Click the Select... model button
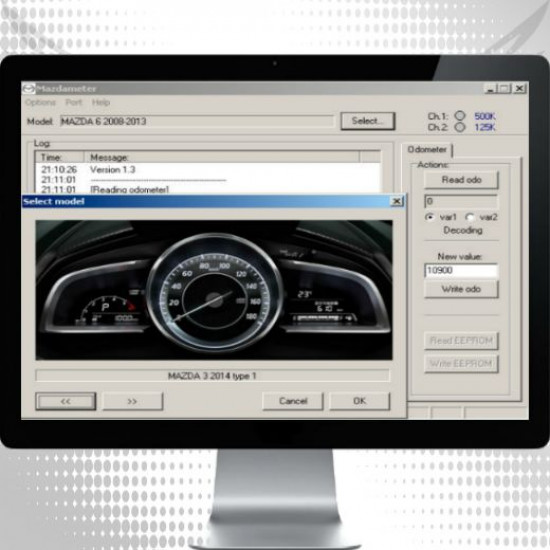This screenshot has width=550, height=550. [x=368, y=121]
